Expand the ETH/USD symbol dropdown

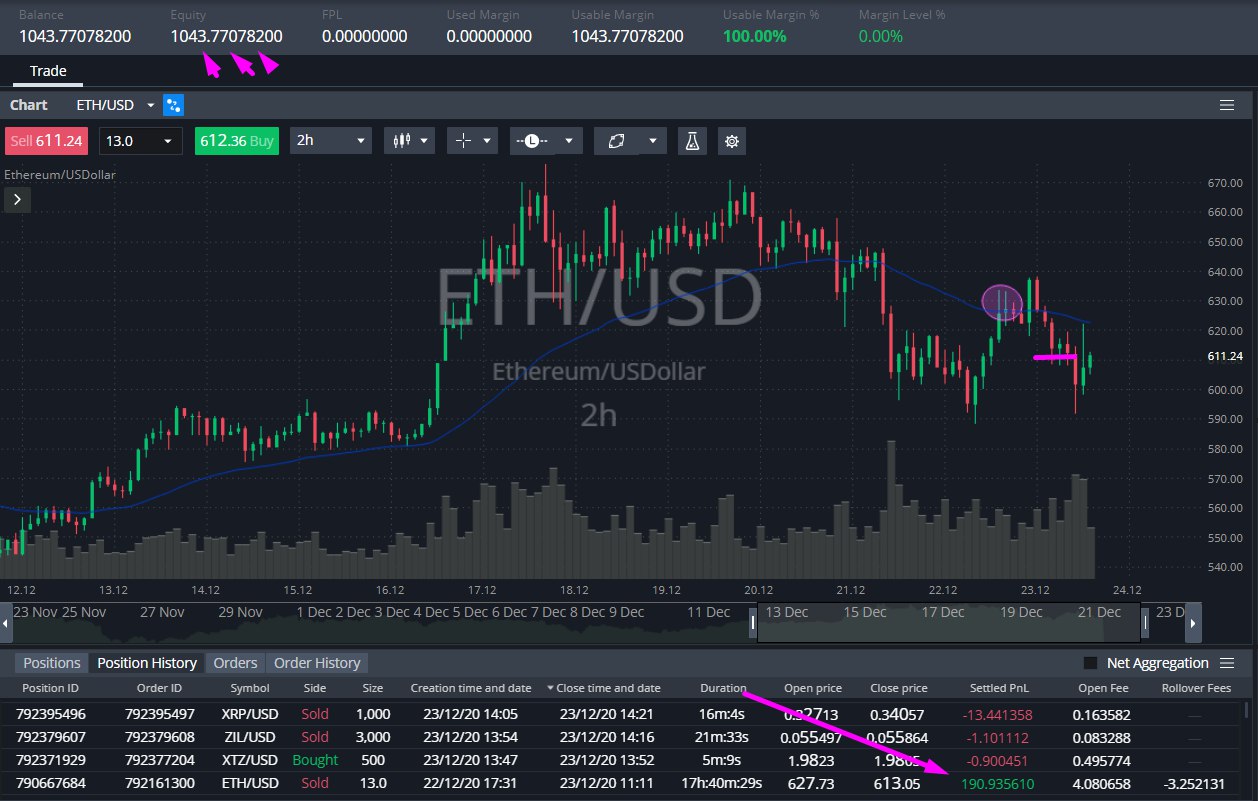point(151,105)
